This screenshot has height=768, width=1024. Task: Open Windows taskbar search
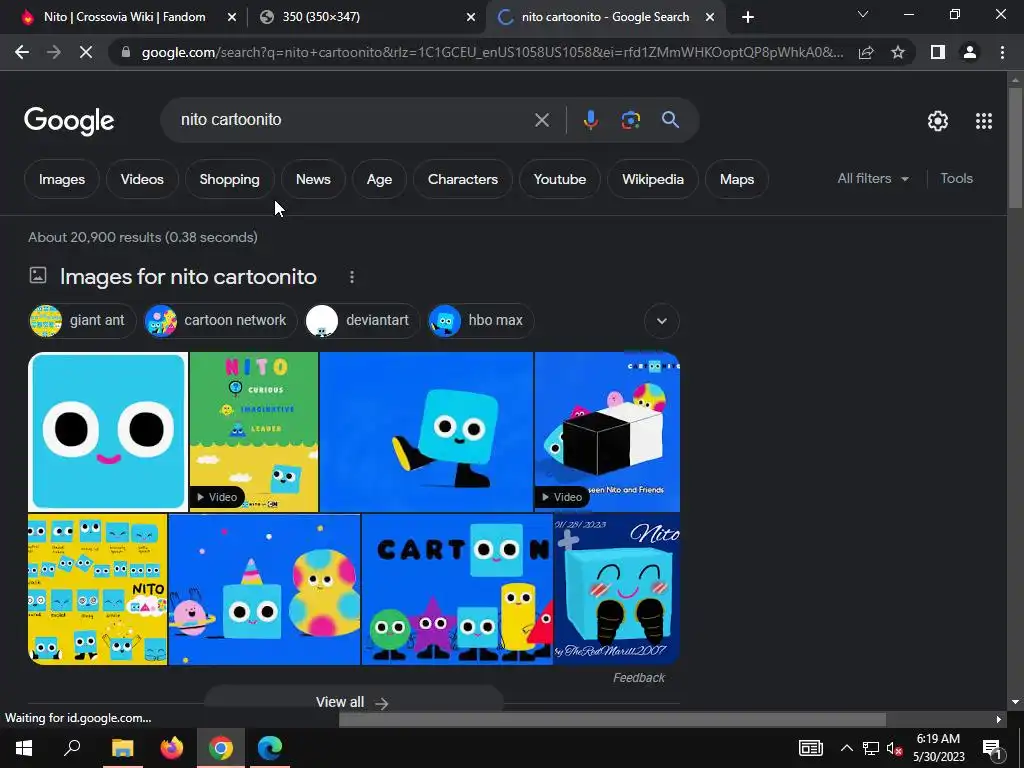[x=72, y=748]
